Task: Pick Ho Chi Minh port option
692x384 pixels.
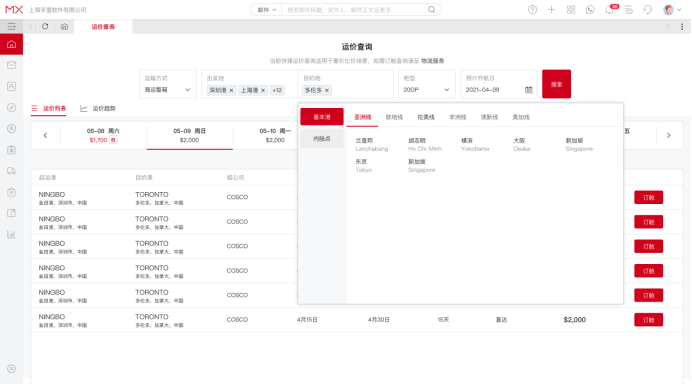Action: pyautogui.click(x=425, y=144)
